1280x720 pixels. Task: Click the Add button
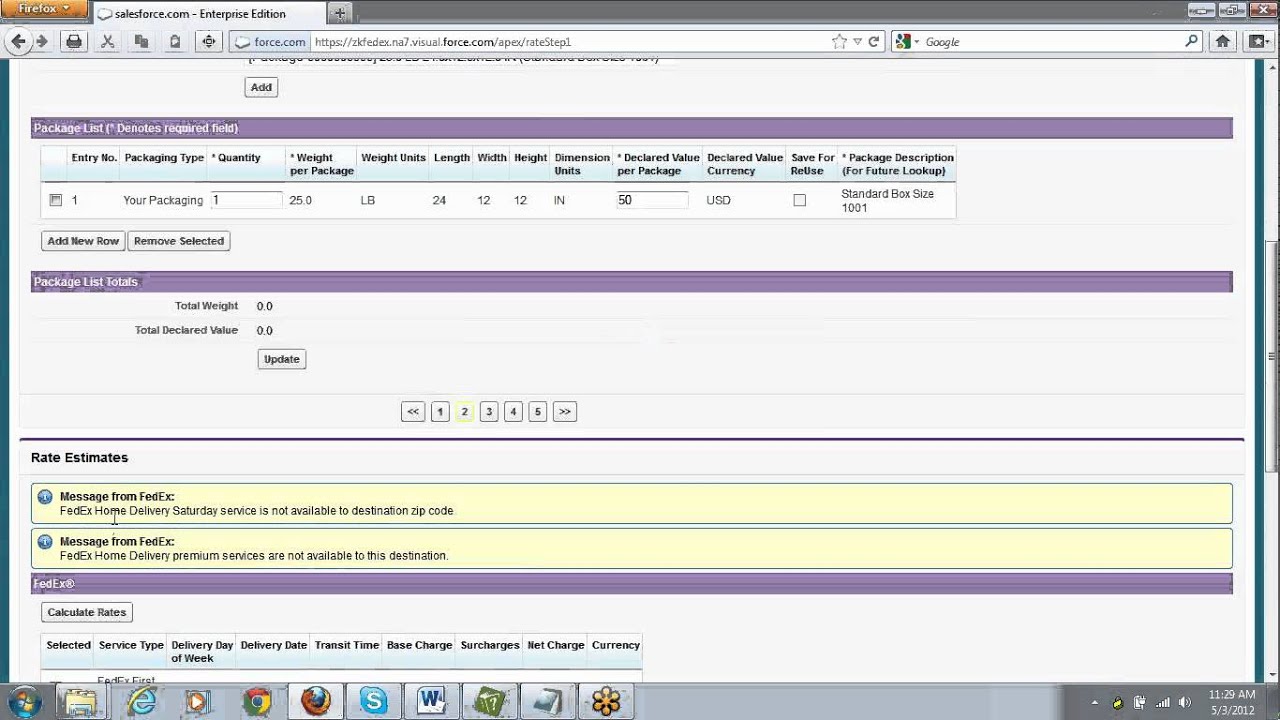coord(261,87)
